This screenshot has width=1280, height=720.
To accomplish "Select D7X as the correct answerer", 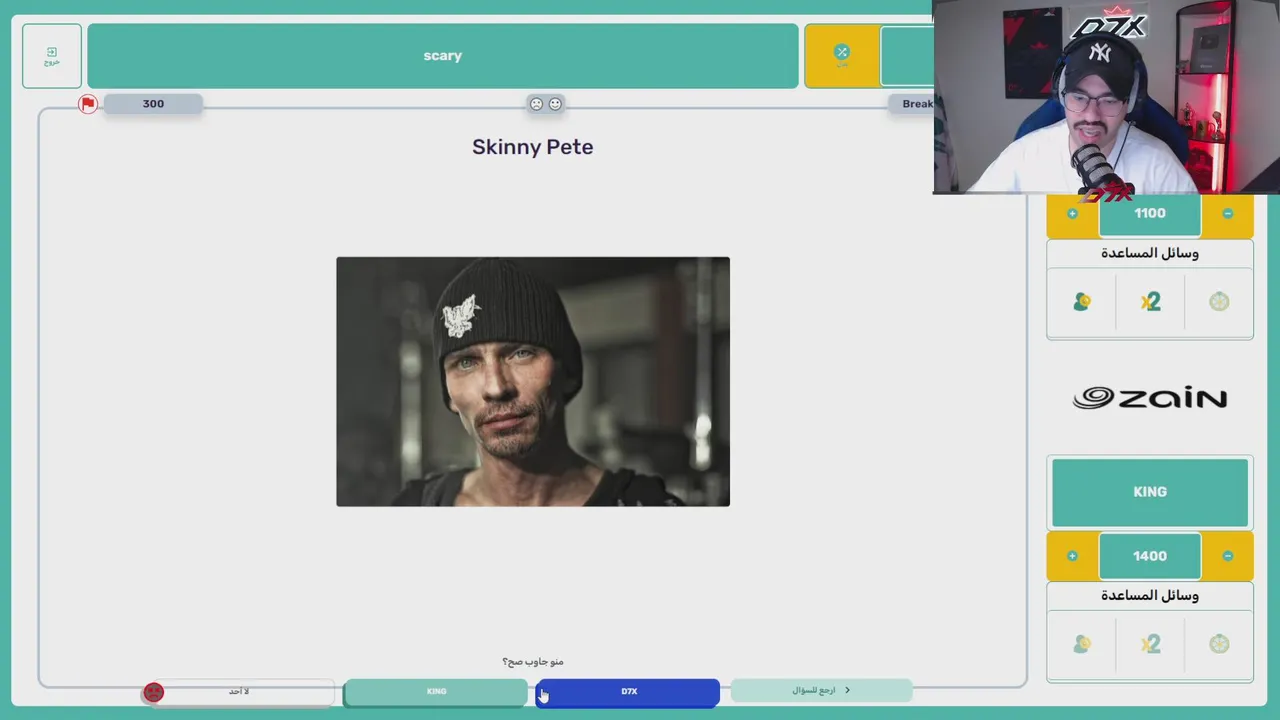I will pos(628,692).
